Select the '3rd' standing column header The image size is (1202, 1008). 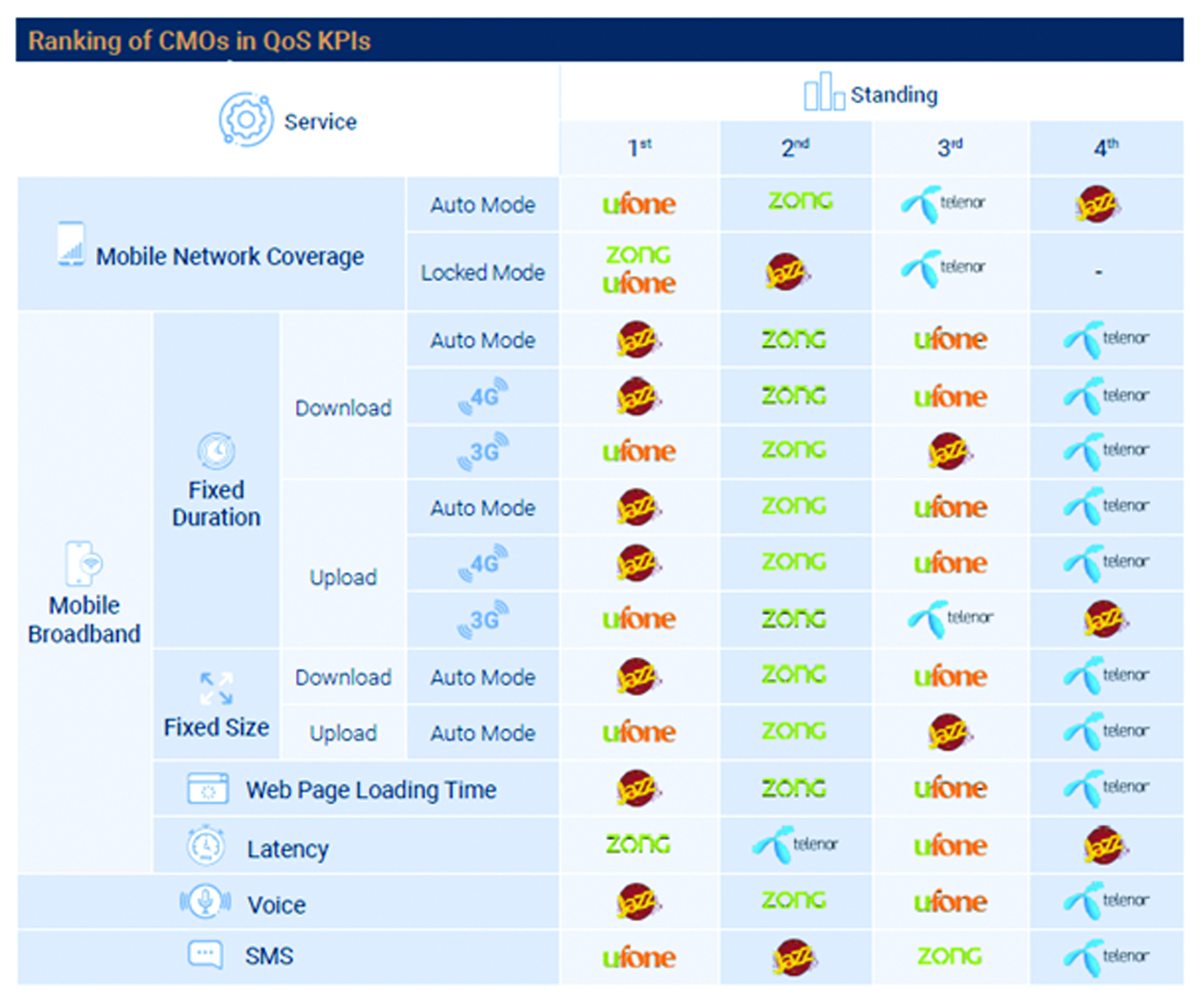[950, 147]
